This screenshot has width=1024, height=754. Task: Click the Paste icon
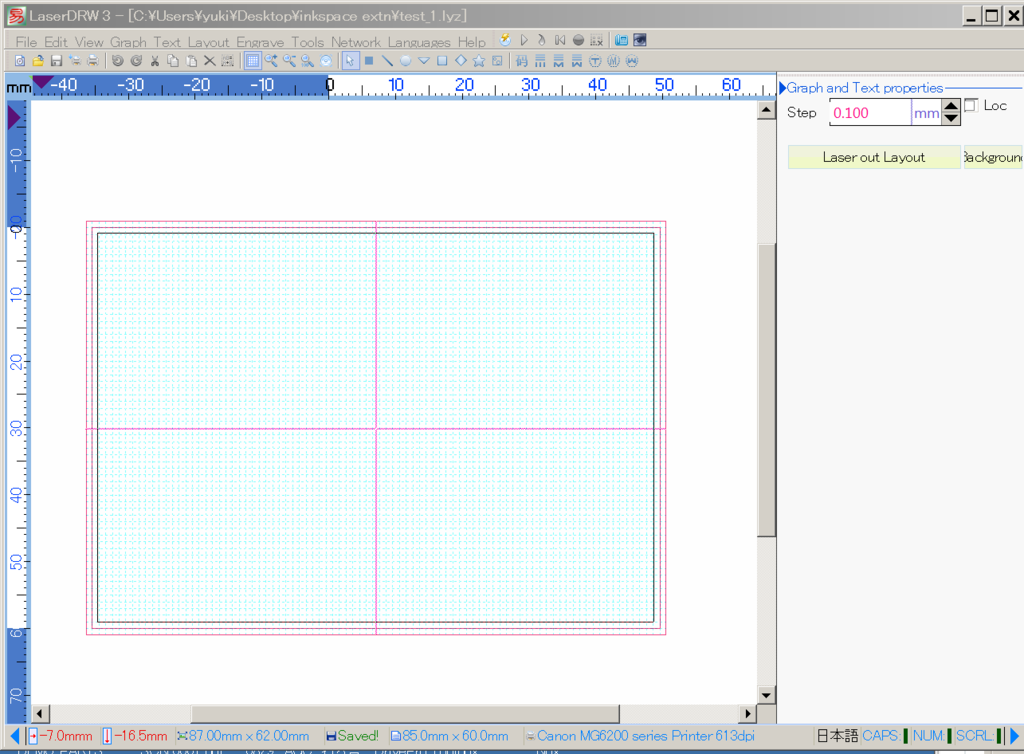(191, 61)
